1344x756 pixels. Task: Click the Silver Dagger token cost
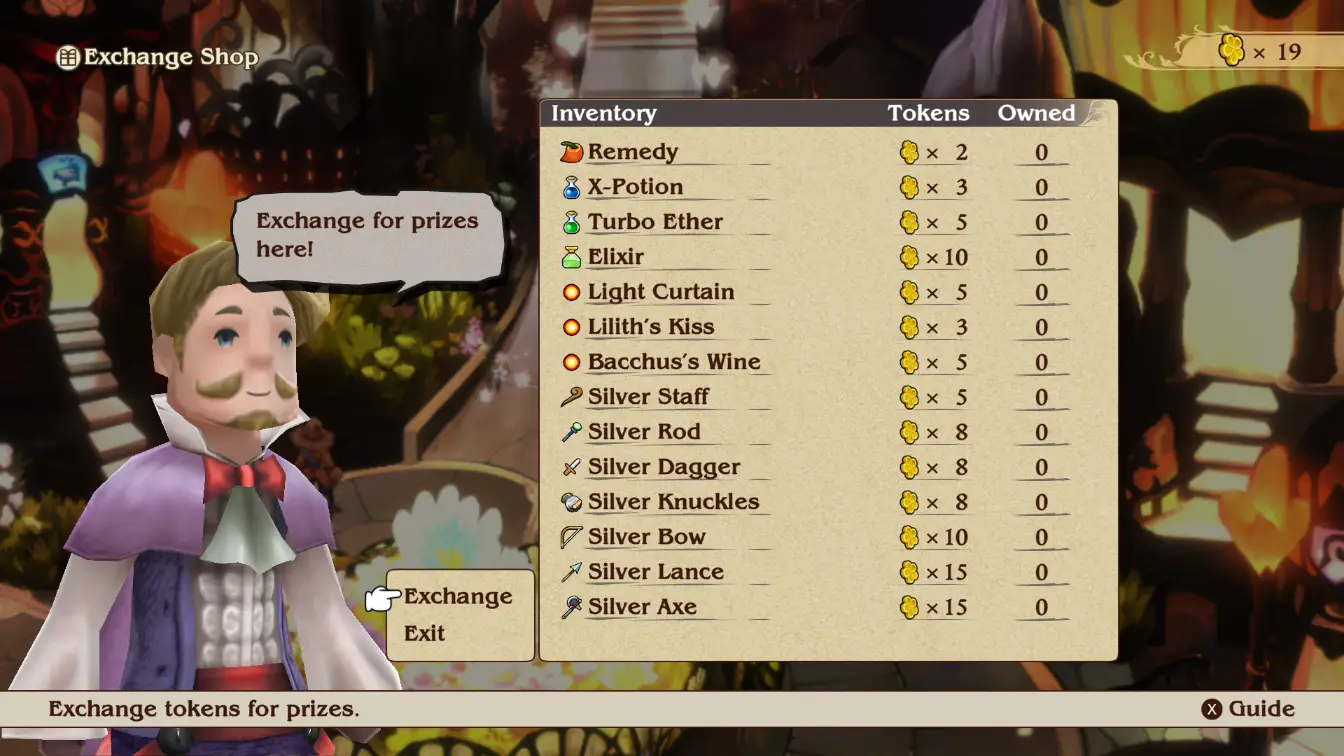[933, 467]
